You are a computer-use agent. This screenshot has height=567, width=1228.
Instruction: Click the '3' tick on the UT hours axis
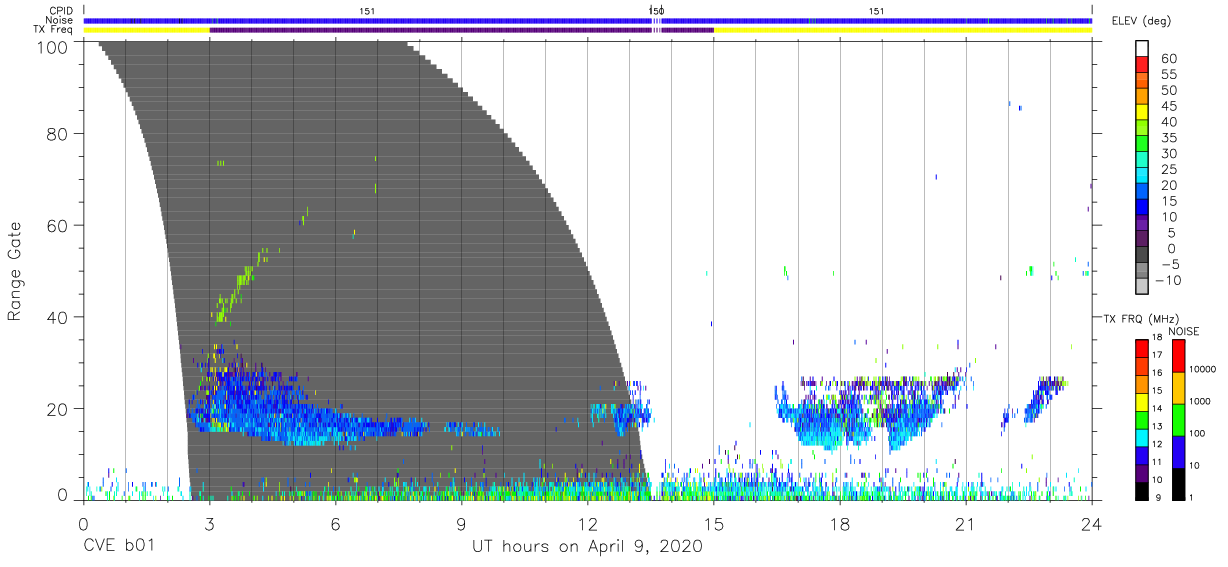tap(209, 525)
